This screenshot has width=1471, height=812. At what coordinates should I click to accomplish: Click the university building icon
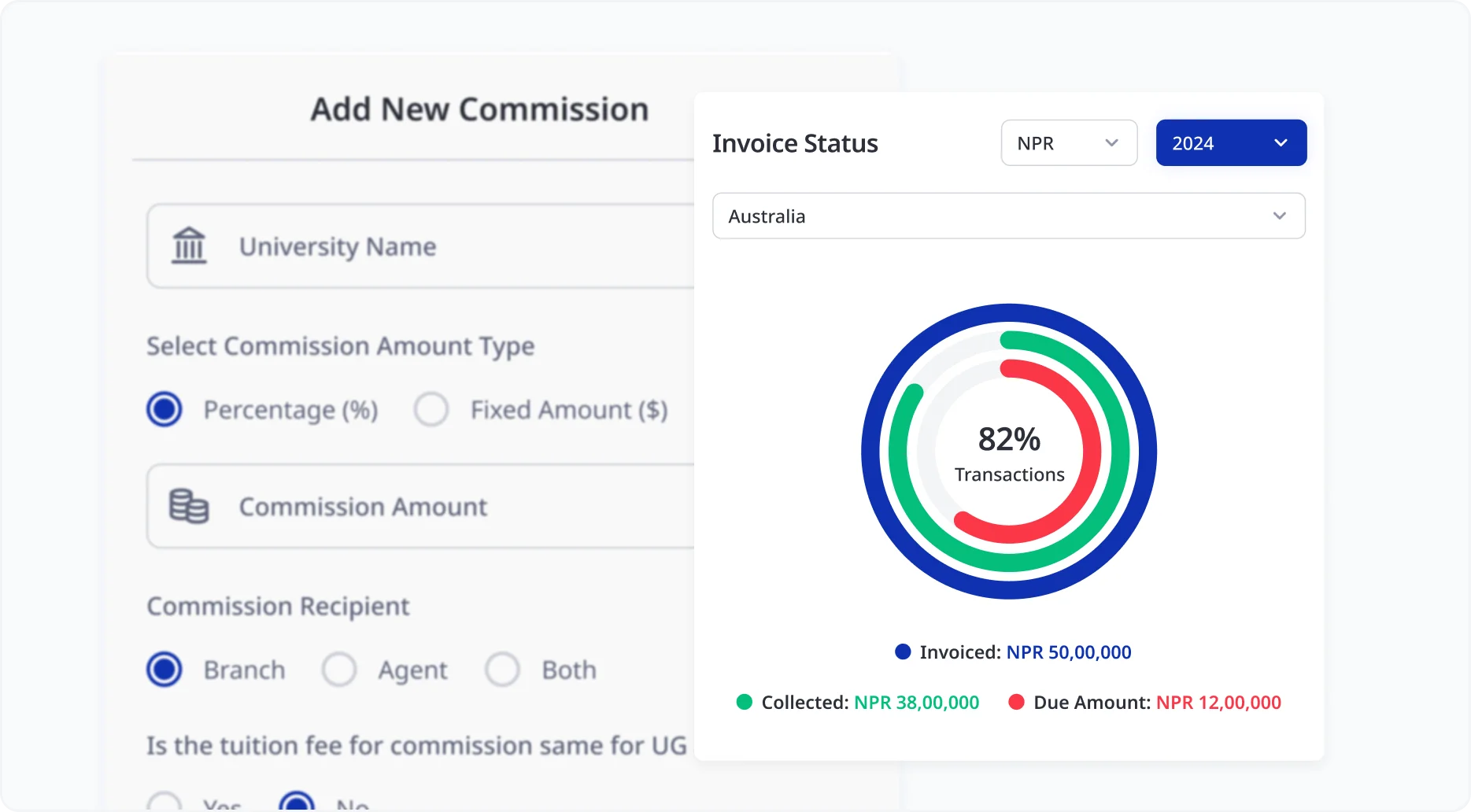[188, 245]
